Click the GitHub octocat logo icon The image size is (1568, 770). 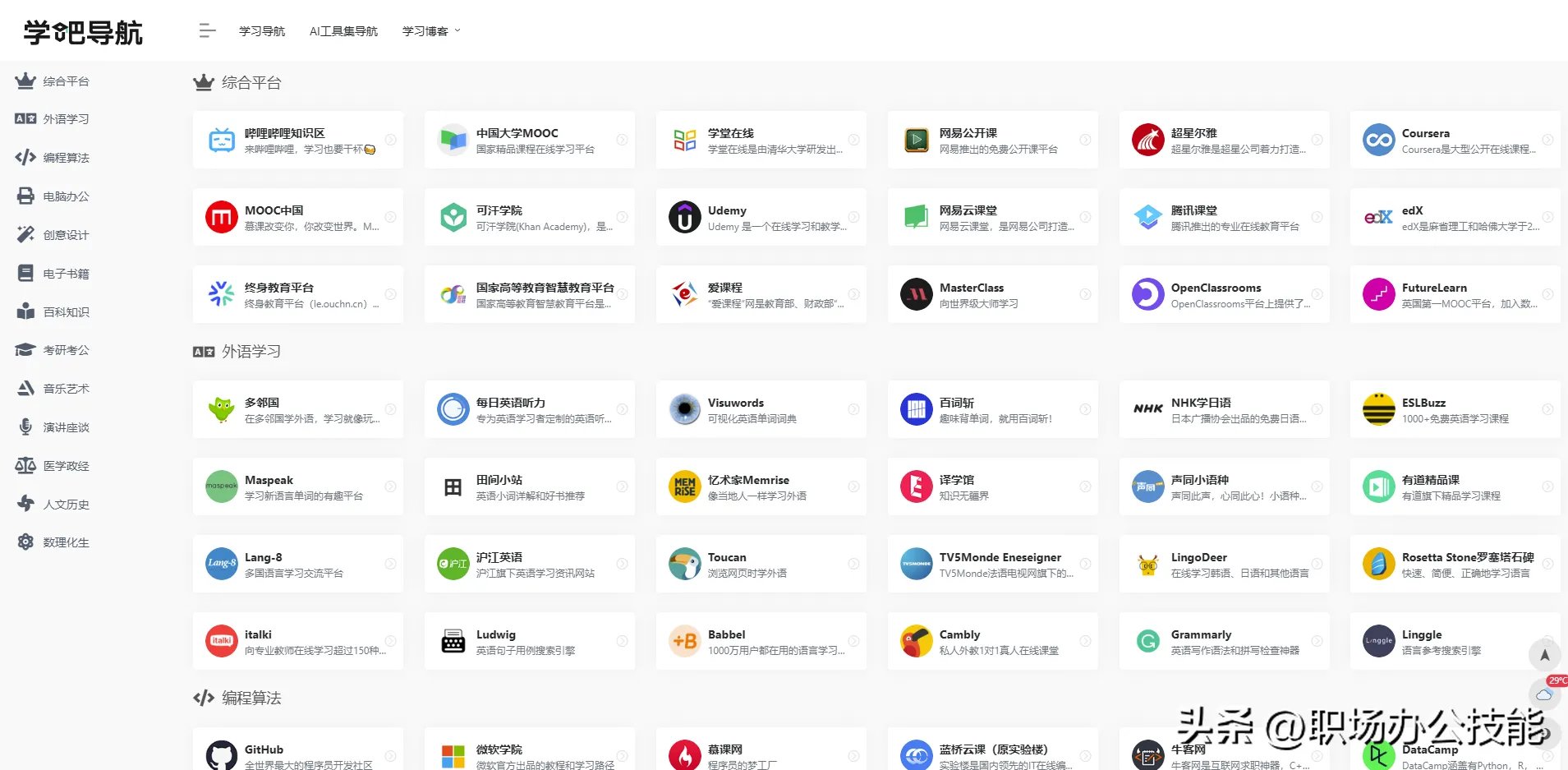pos(220,754)
